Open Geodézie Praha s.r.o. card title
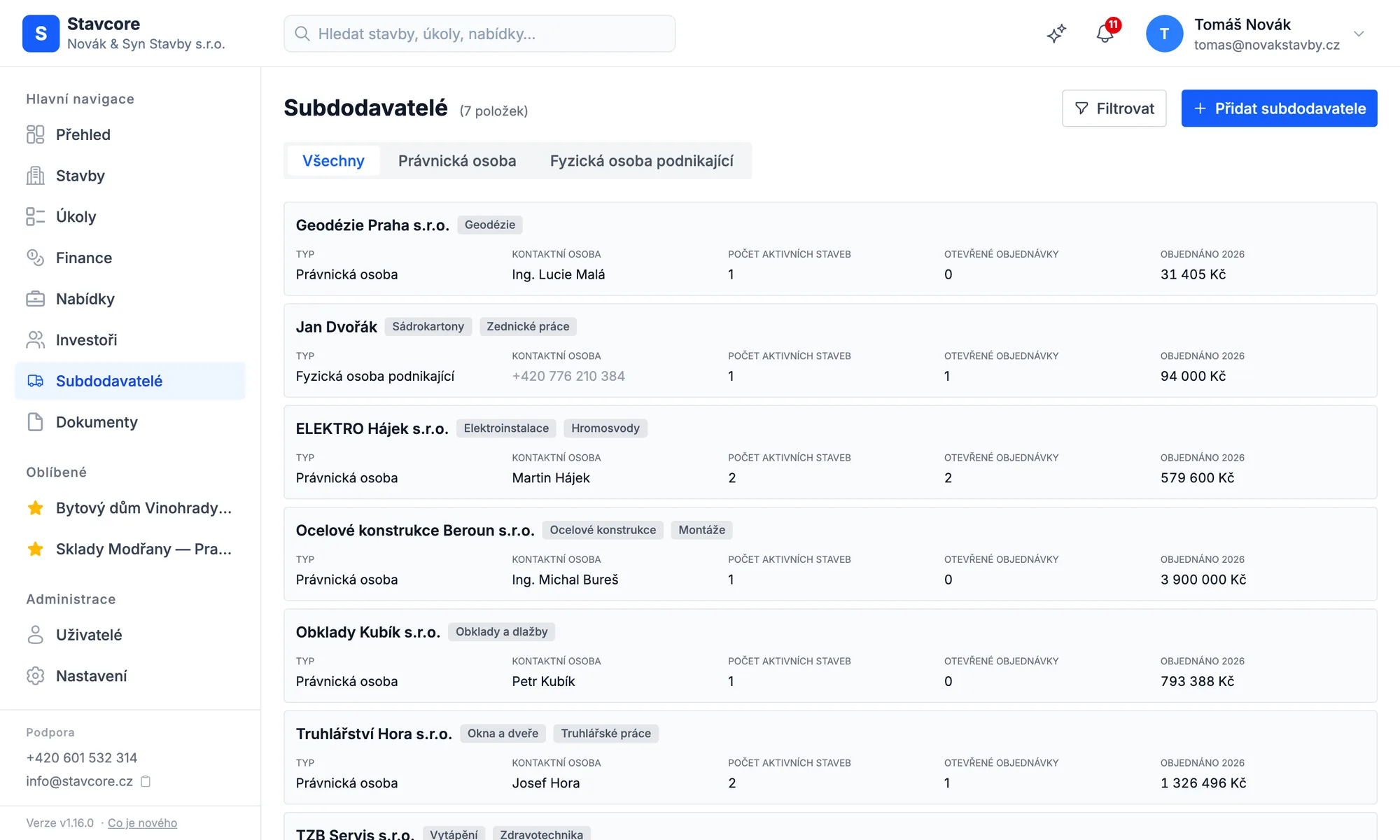 tap(372, 225)
